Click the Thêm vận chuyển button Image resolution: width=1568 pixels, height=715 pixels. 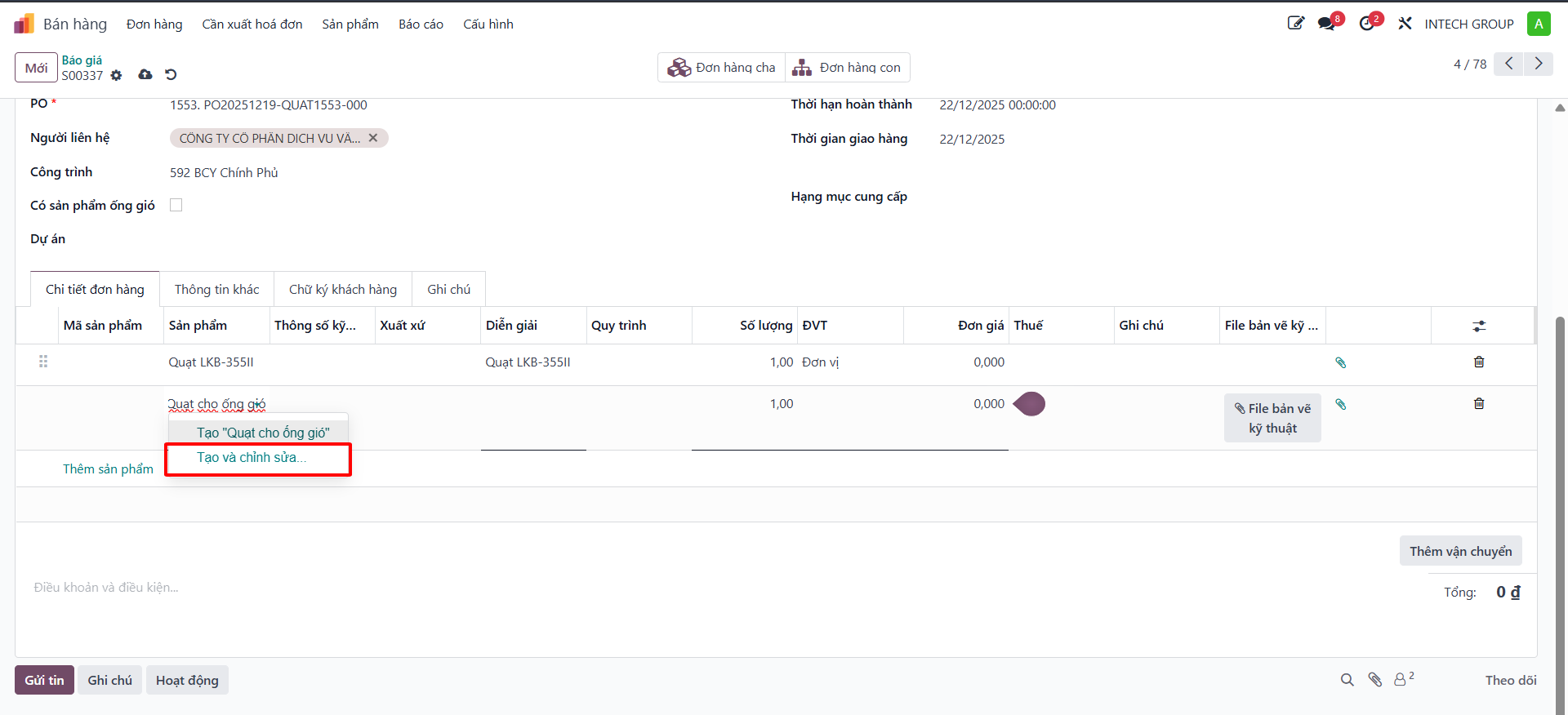pyautogui.click(x=1460, y=551)
